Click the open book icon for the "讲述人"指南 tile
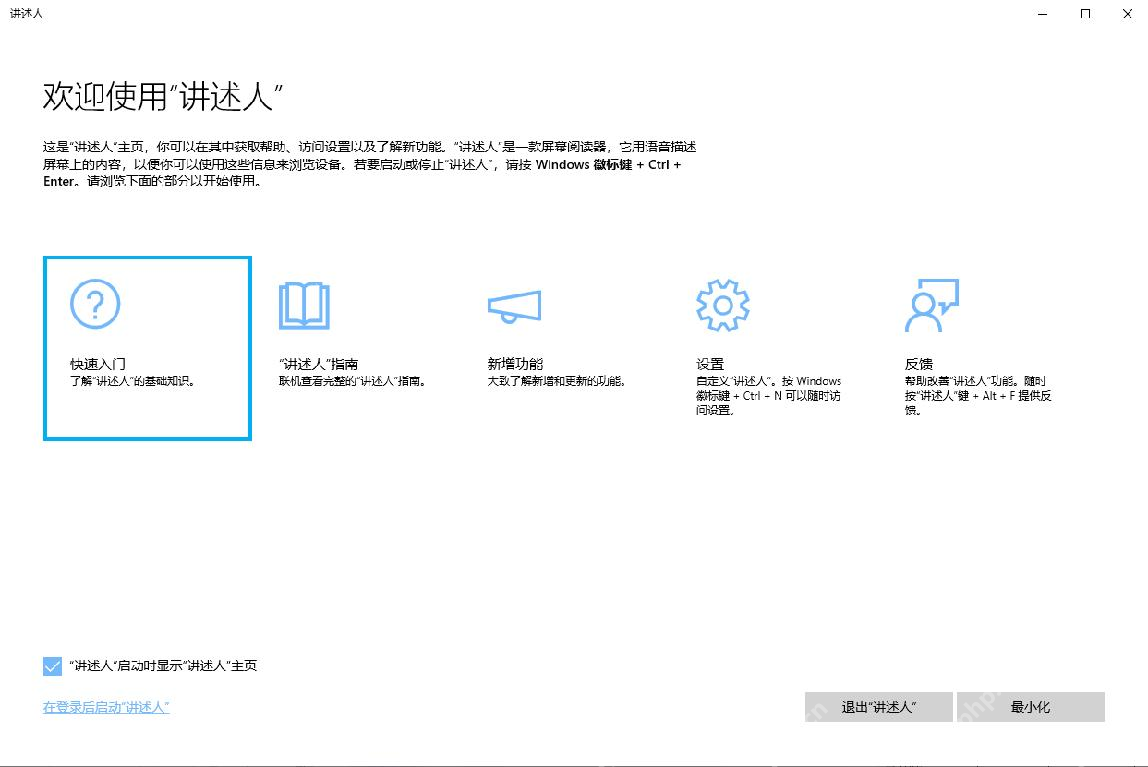1148x767 pixels. 305,305
